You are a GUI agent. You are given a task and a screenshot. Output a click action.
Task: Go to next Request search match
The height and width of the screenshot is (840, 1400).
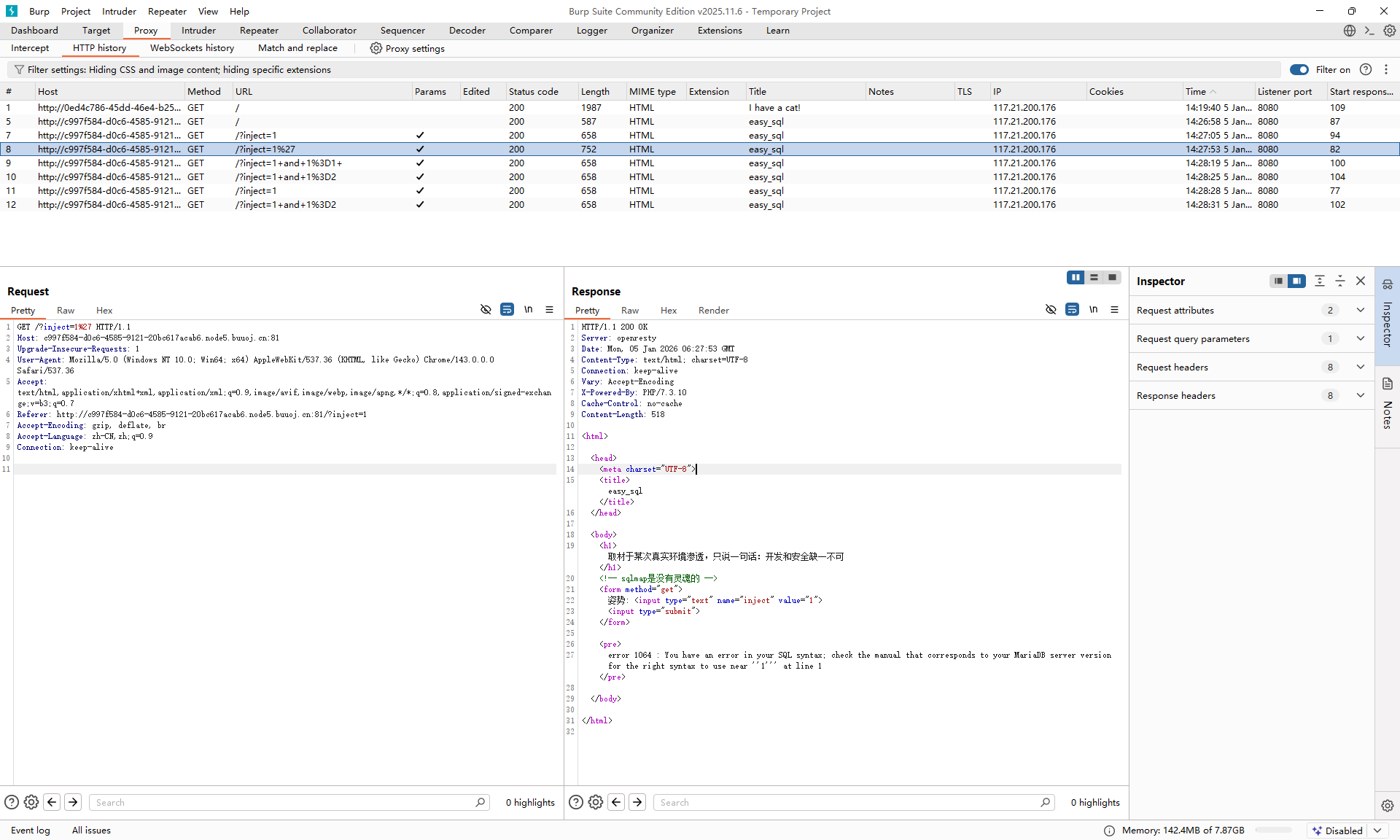coord(73,802)
